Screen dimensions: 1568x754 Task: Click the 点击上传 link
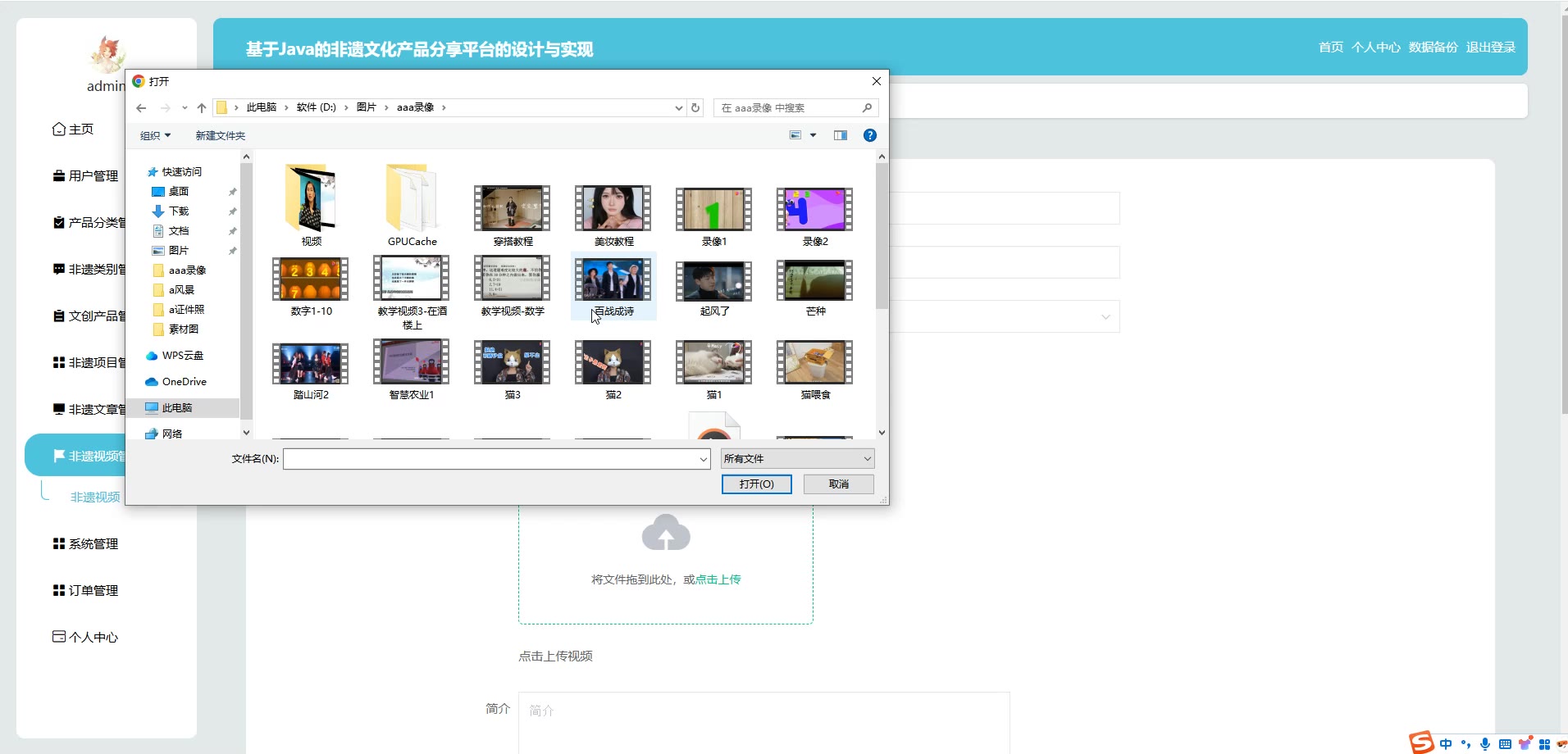(718, 579)
